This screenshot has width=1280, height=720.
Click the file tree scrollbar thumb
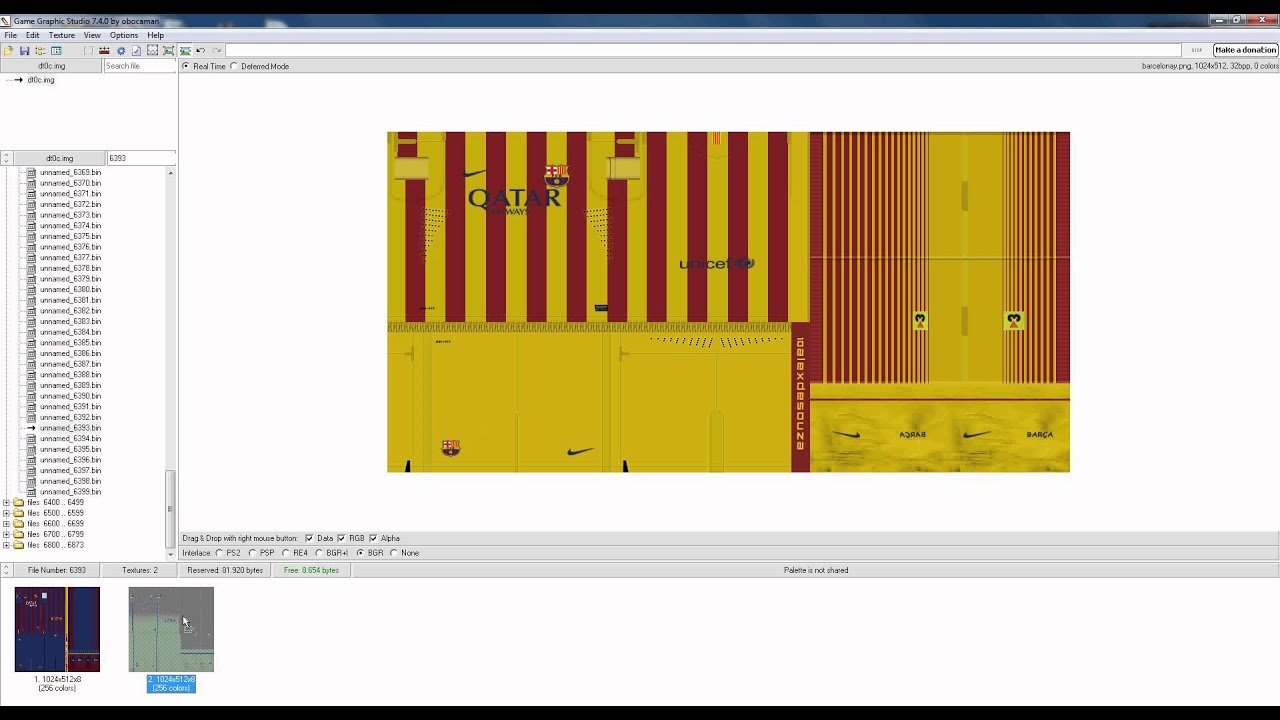[170, 509]
